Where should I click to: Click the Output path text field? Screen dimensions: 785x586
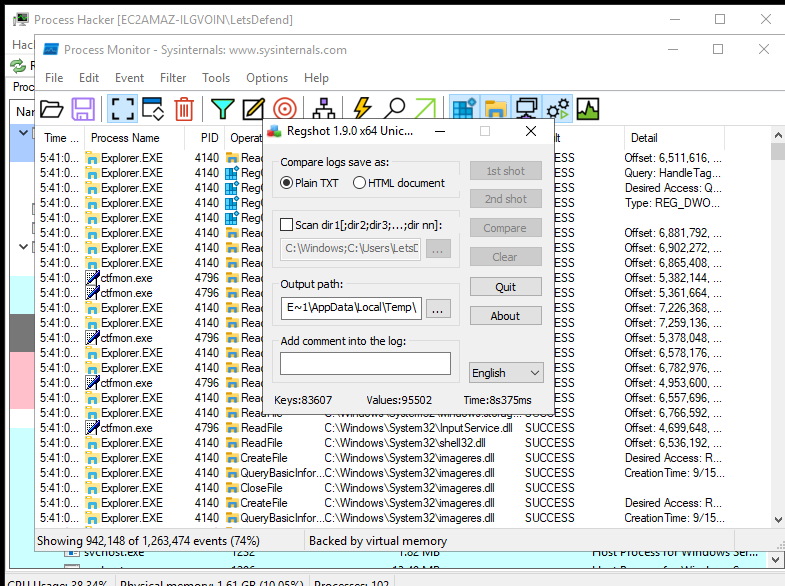351,307
